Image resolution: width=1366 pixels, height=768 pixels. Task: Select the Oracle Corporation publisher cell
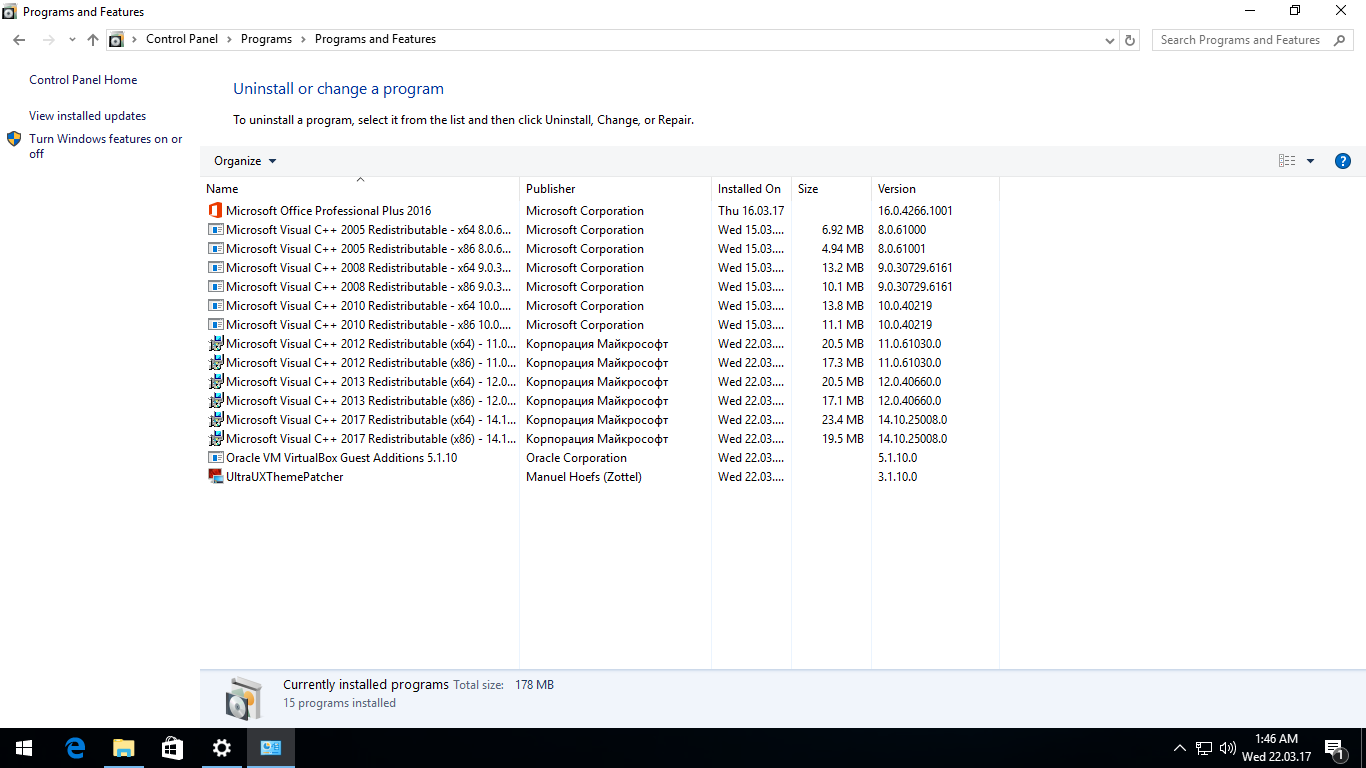tap(576, 458)
